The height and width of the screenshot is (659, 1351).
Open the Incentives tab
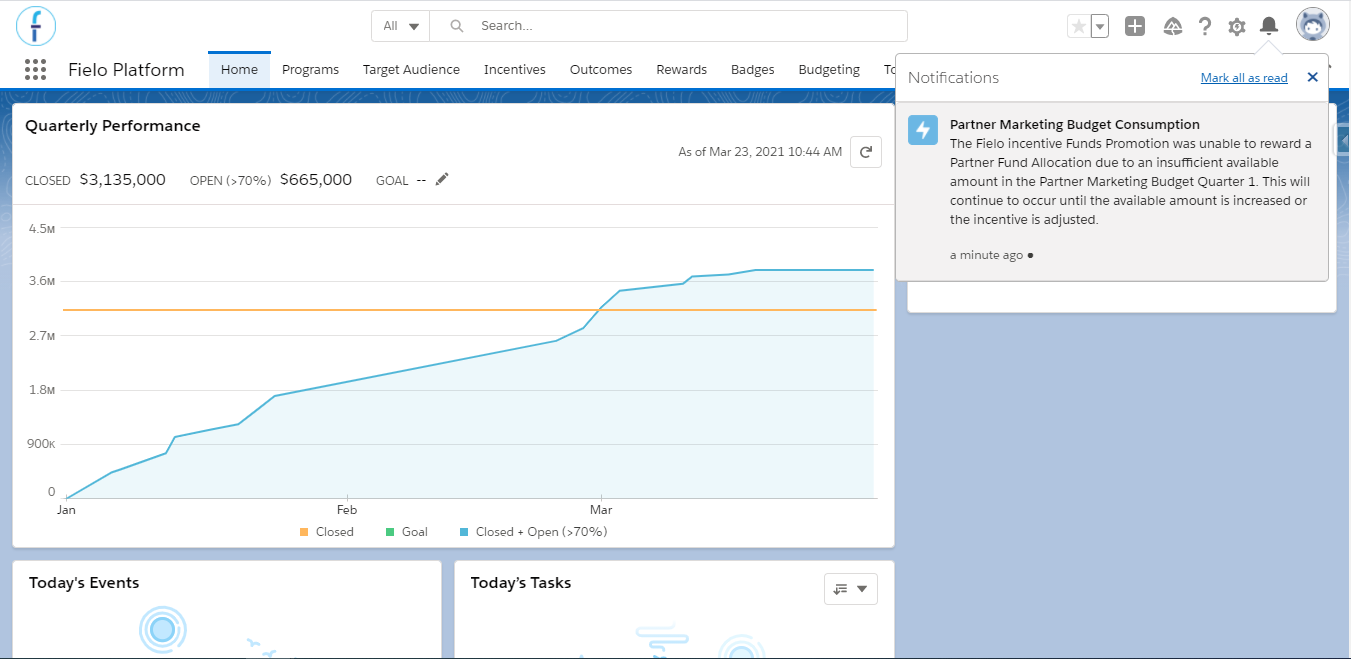[515, 69]
